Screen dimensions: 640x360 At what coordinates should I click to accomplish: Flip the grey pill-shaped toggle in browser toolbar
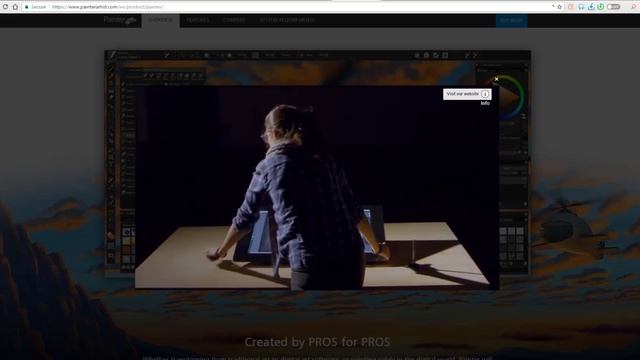pyautogui.click(x=613, y=7)
